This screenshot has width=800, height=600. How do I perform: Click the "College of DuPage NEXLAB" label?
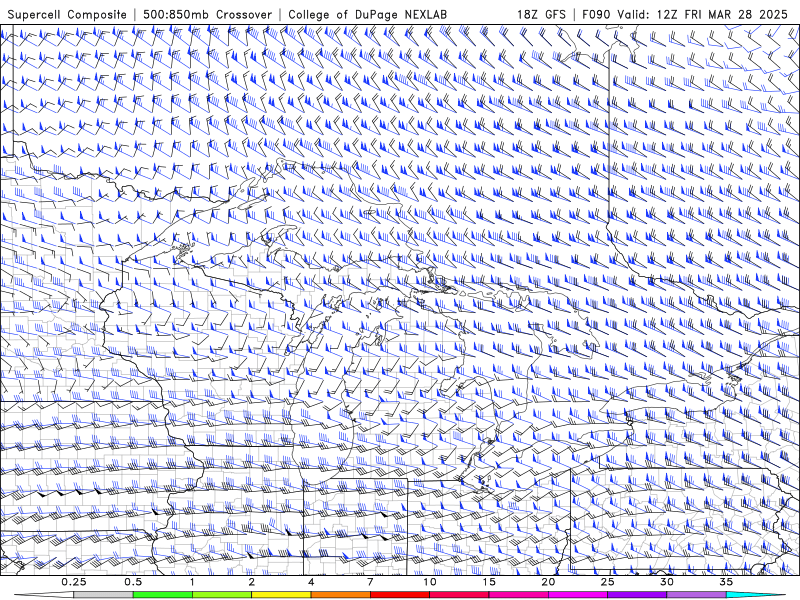point(367,14)
